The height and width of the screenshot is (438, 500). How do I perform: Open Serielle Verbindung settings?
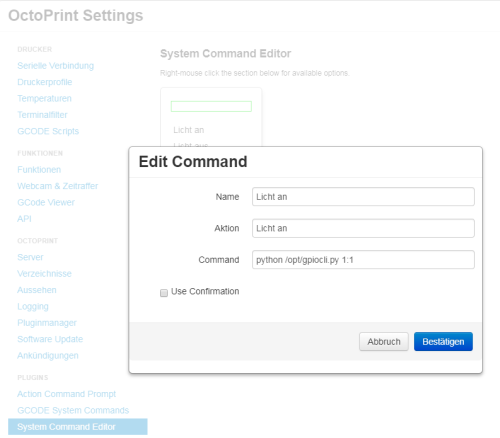(x=56, y=66)
